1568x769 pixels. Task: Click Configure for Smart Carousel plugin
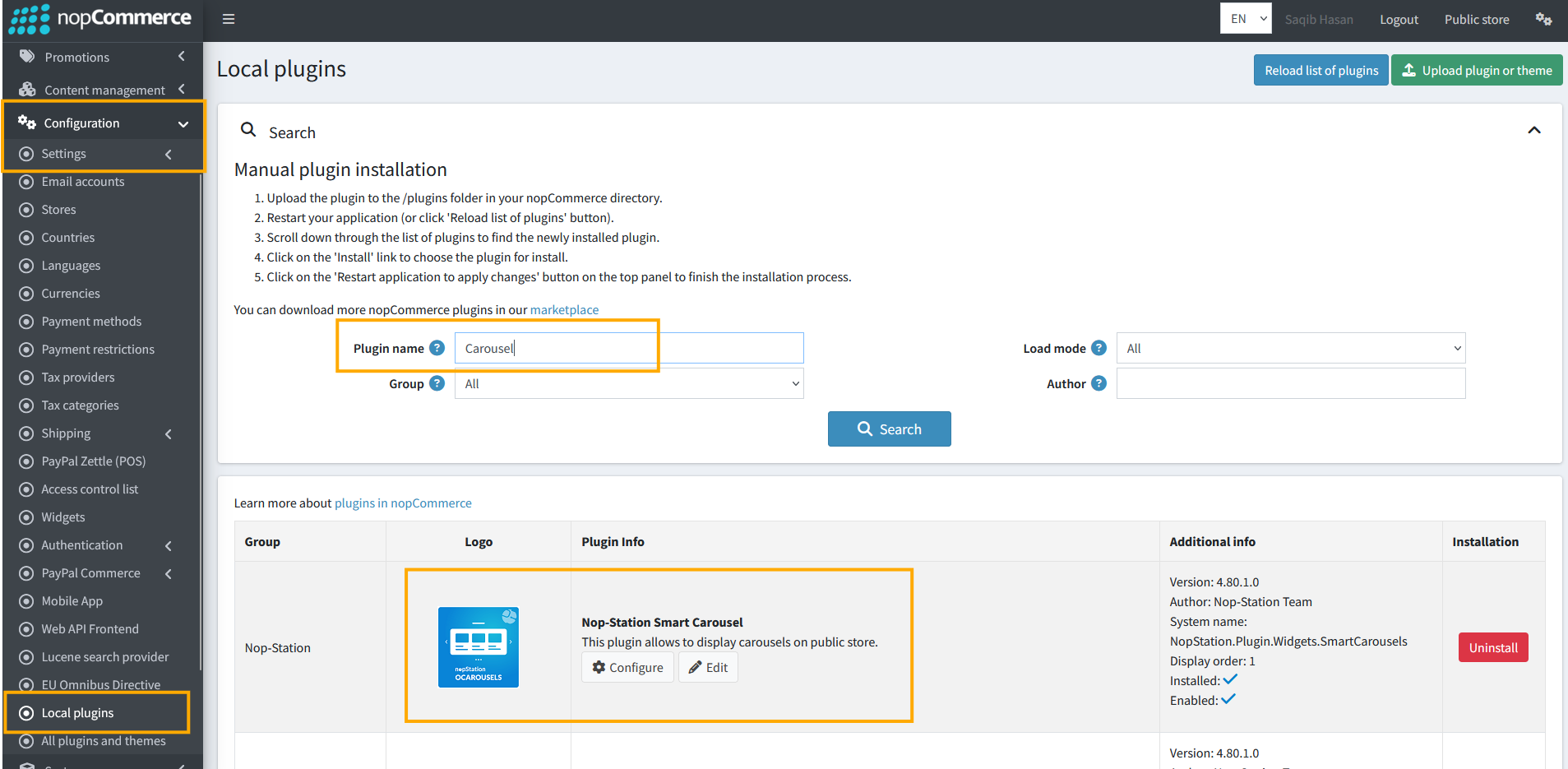pos(627,667)
